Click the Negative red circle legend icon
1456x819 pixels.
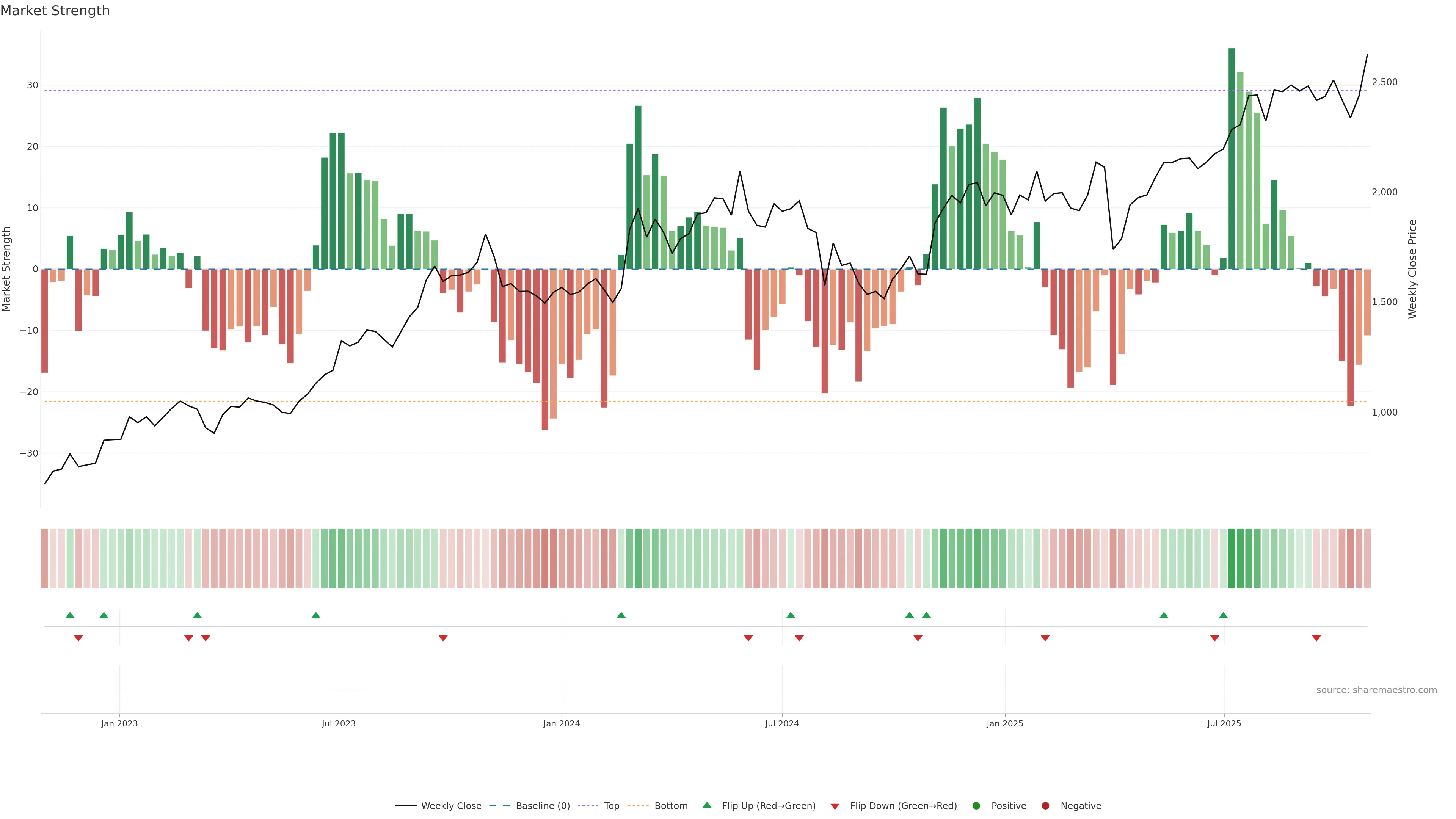click(x=1045, y=806)
